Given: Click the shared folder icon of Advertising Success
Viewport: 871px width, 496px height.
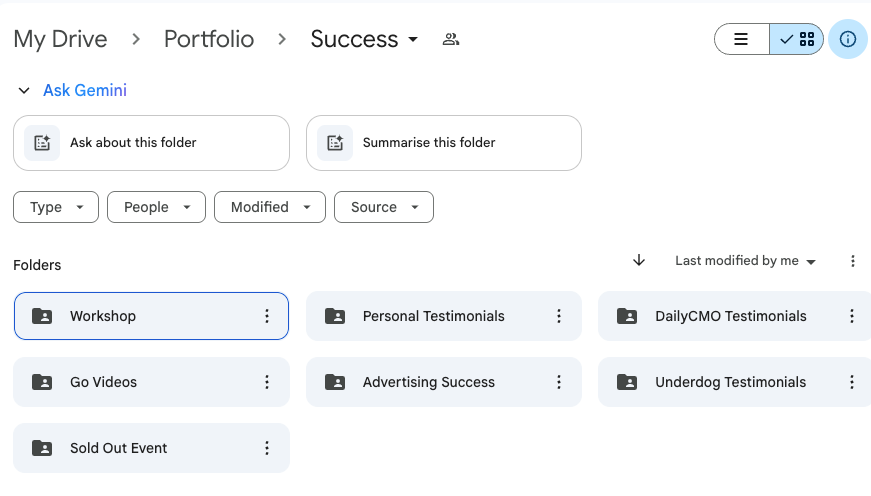Looking at the screenshot, I should [x=335, y=382].
